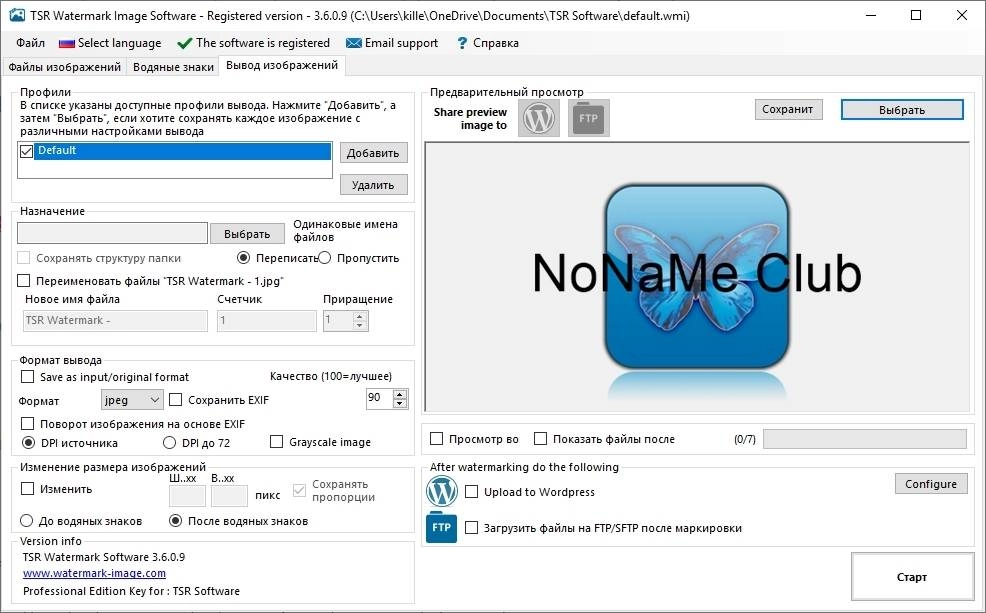The height and width of the screenshot is (613, 986).
Task: Select the Переписать radio button
Action: pyautogui.click(x=243, y=258)
